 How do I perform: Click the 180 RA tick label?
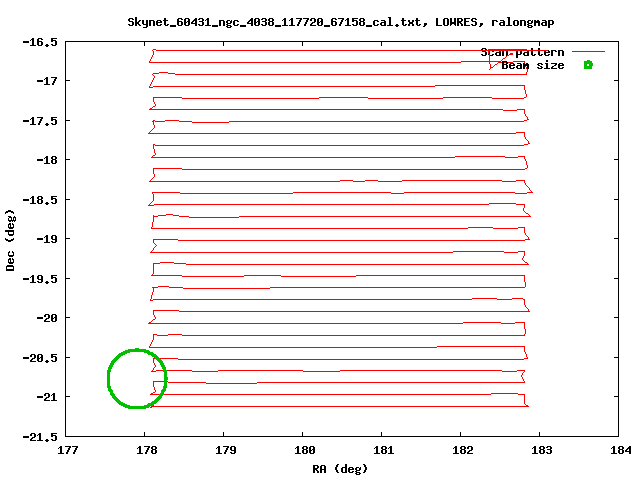tap(304, 450)
